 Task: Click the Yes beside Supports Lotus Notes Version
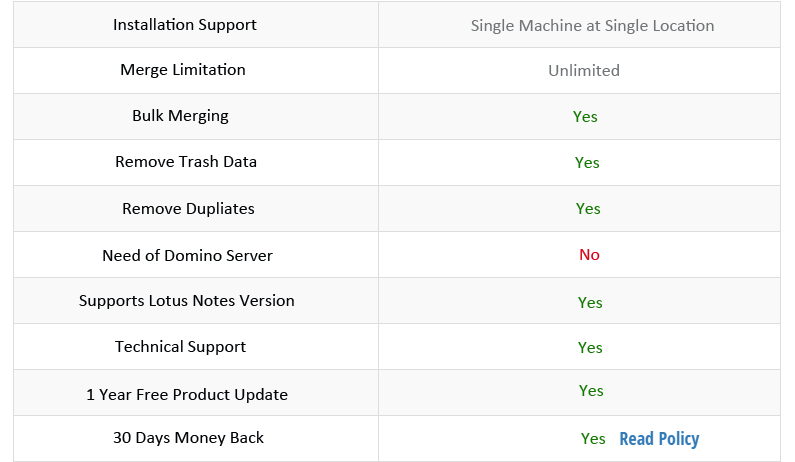click(590, 303)
